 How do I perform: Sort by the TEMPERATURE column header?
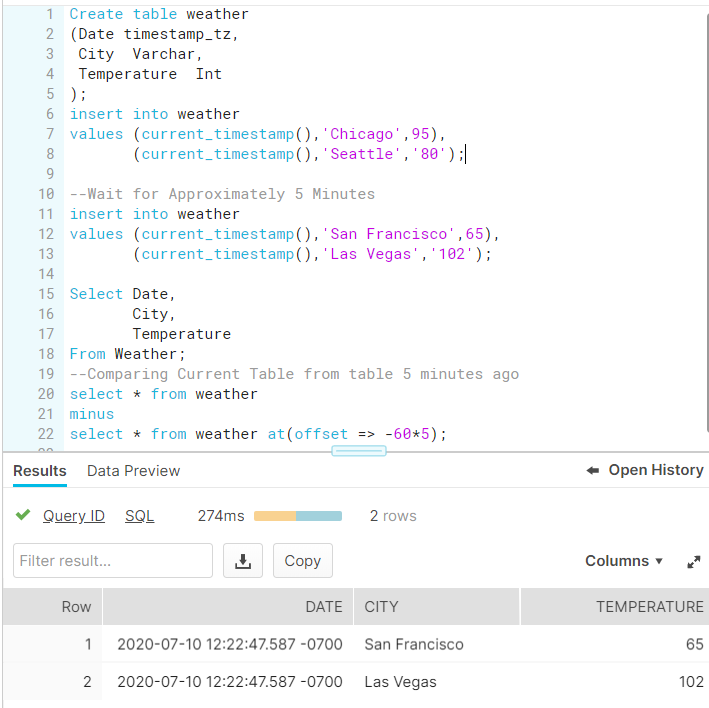pos(615,606)
